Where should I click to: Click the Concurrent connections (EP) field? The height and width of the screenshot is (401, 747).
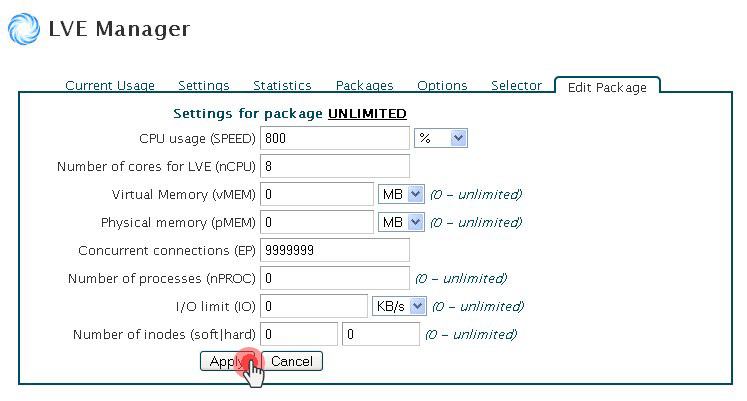[335, 250]
